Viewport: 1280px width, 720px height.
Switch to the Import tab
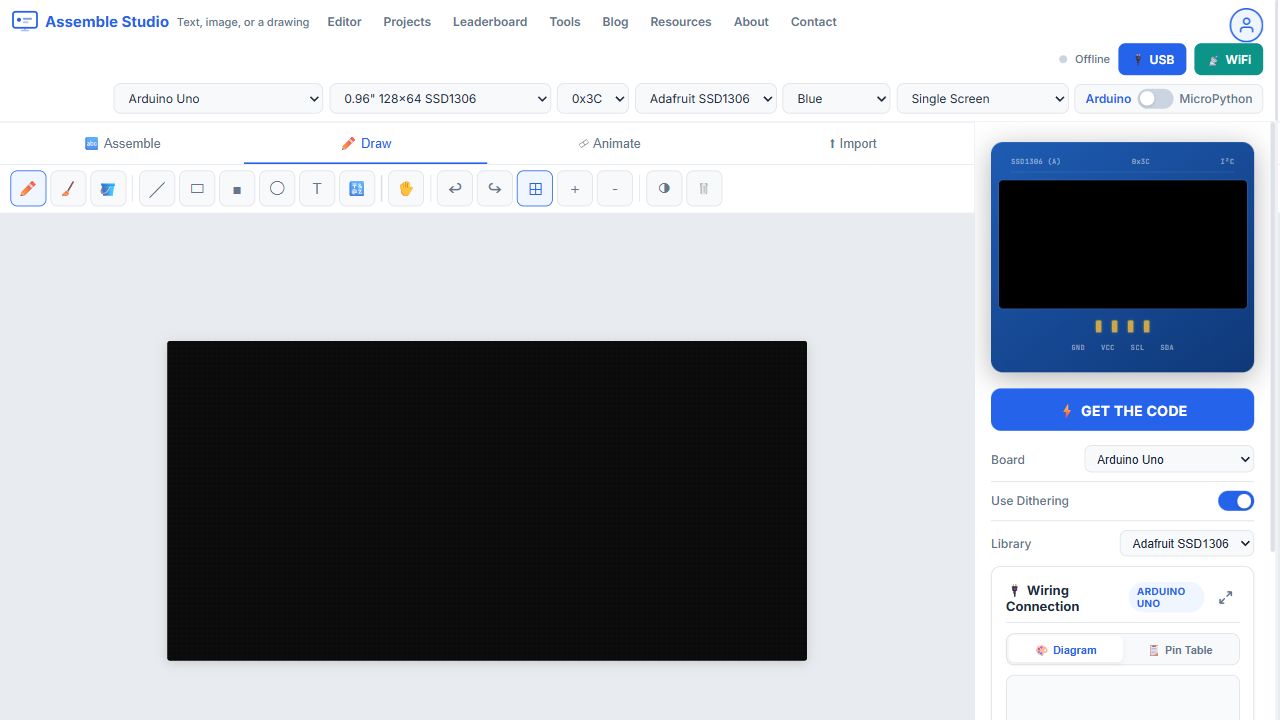(852, 144)
